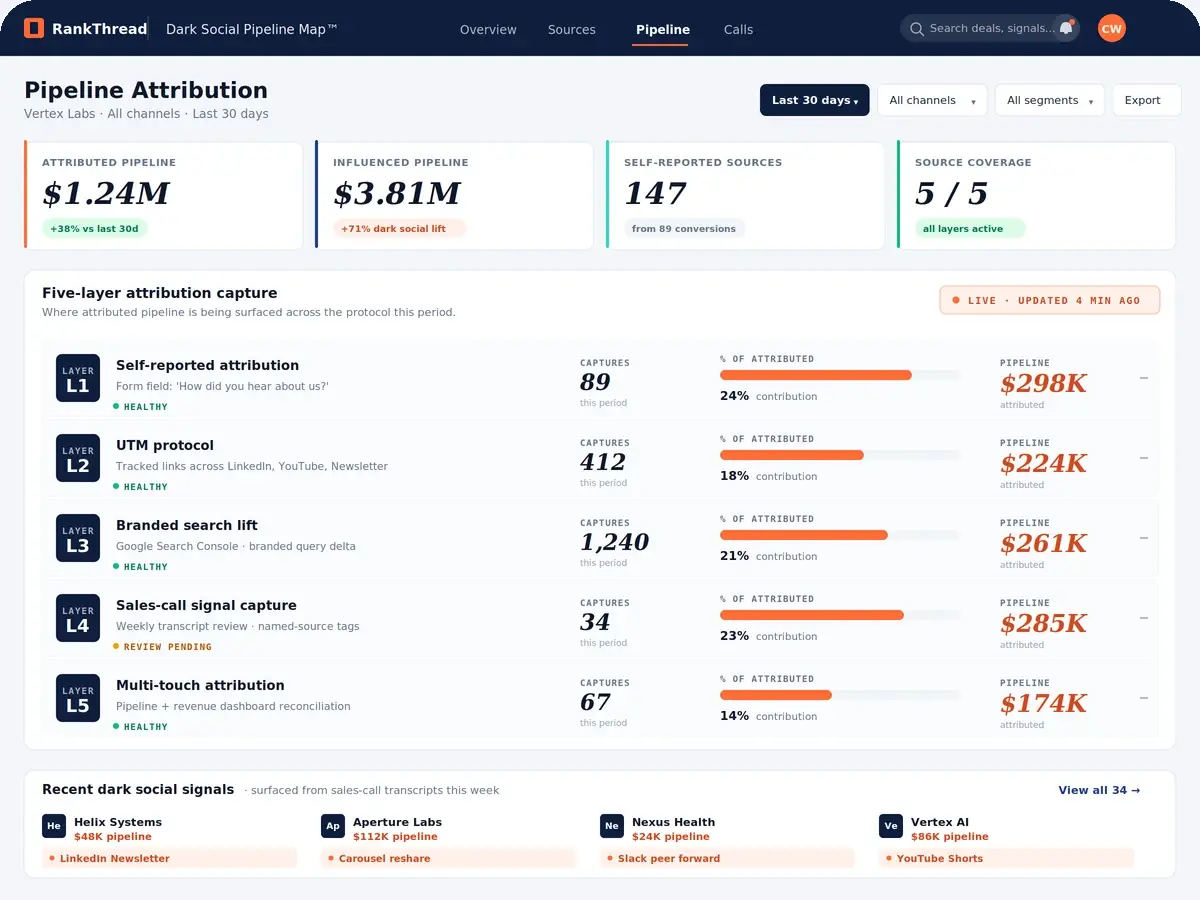Click the +38% vs last 30d badge
Image resolution: width=1200 pixels, height=900 pixels.
pyautogui.click(x=95, y=228)
